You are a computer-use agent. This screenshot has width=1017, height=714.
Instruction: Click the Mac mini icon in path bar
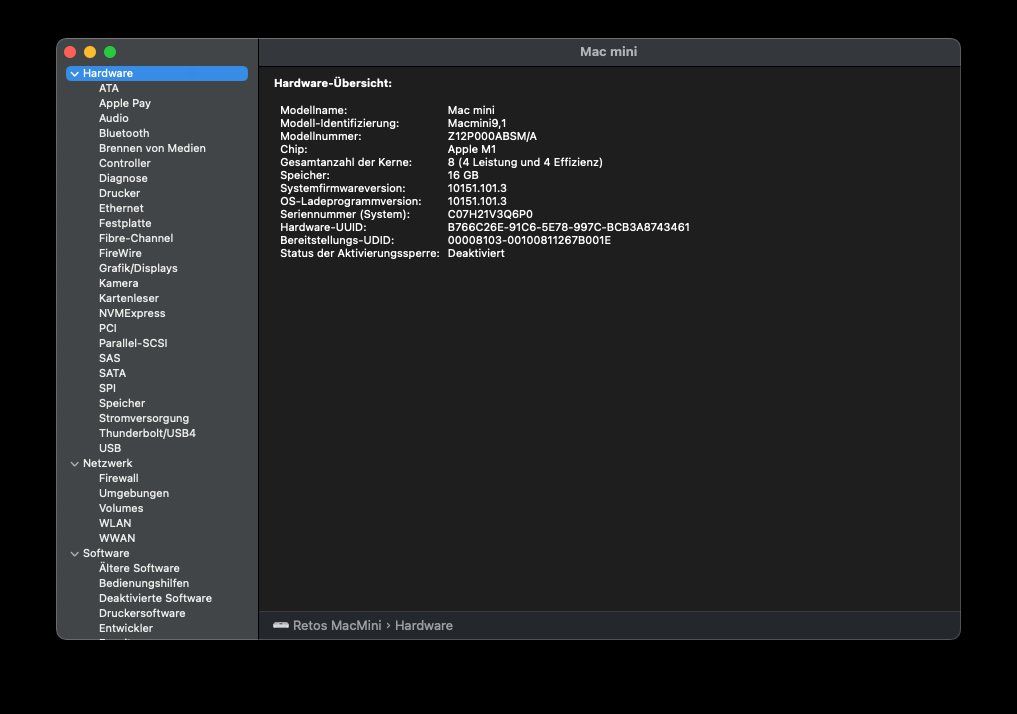[x=281, y=625]
